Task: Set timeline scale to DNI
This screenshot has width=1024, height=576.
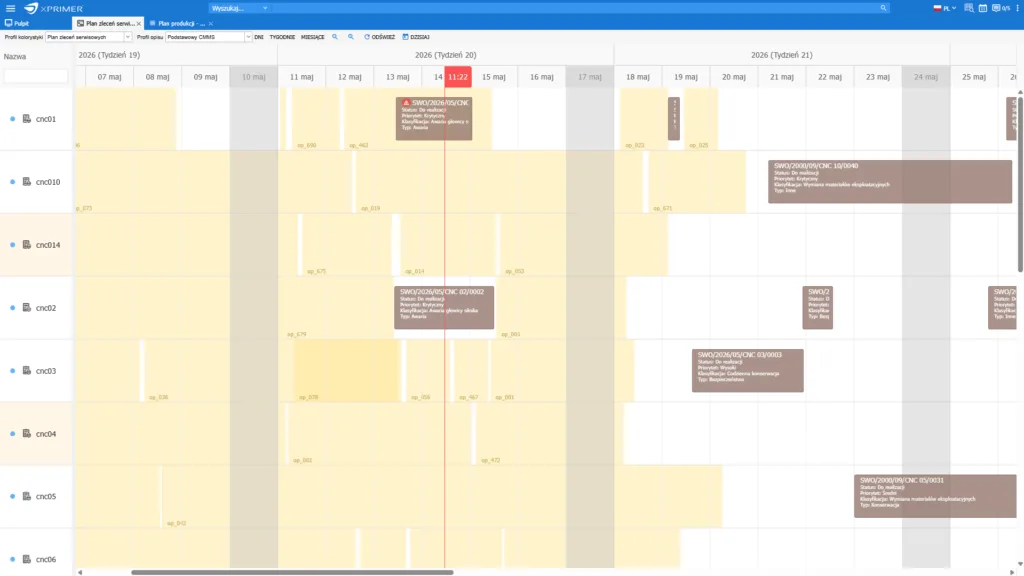Action: [259, 37]
